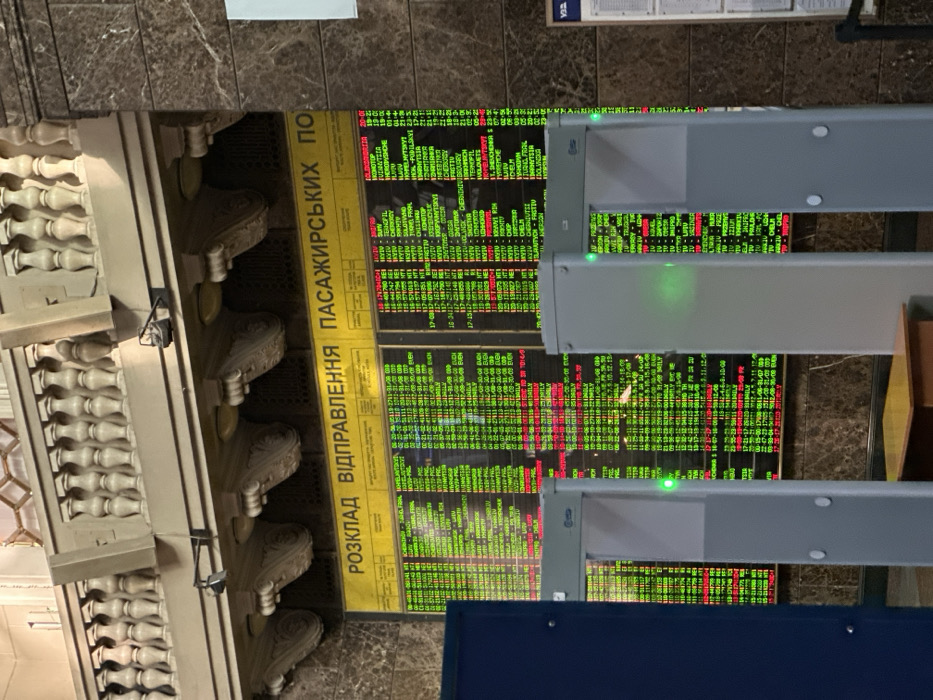Click the cut-off ПО text on yellow banner
Image resolution: width=933 pixels, height=700 pixels.
click(306, 128)
